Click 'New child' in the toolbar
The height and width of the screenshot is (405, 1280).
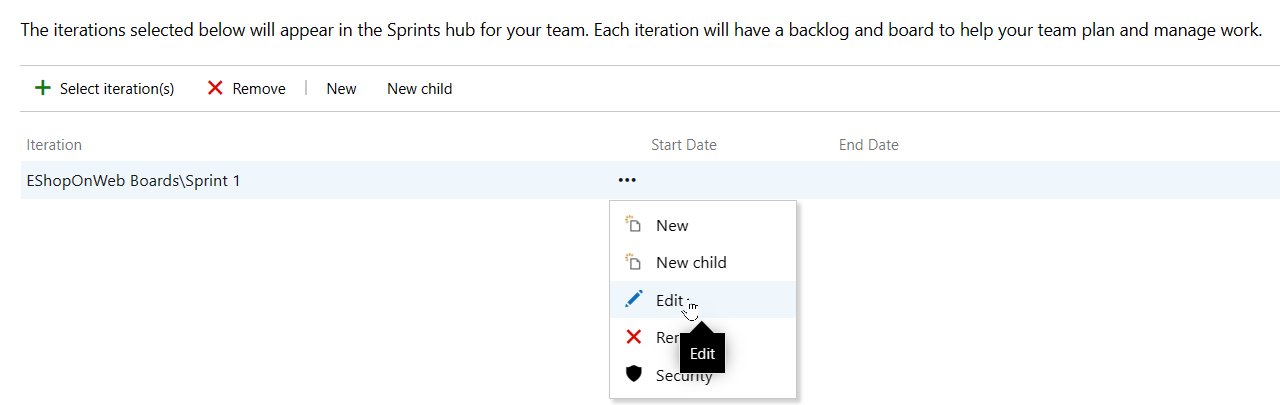tap(419, 89)
